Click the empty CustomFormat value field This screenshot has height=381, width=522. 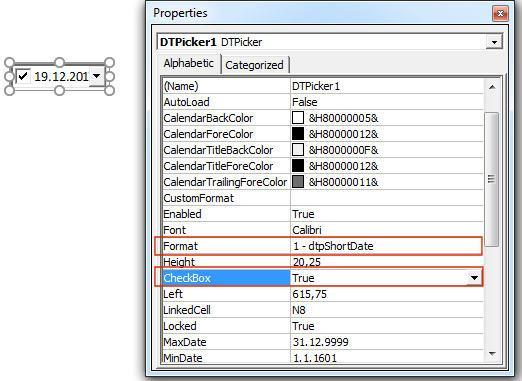coord(387,198)
